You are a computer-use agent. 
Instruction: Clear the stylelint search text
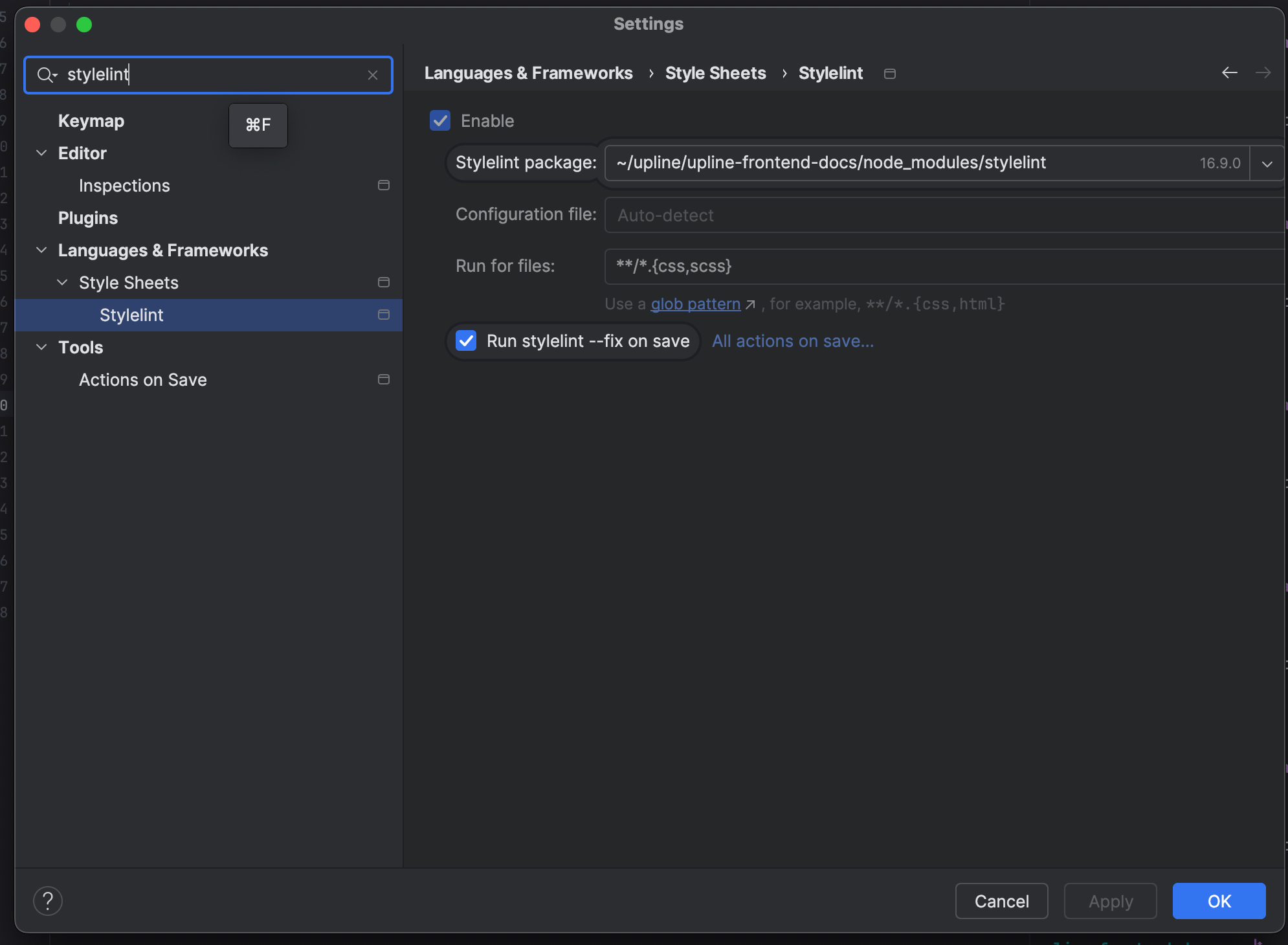(x=373, y=75)
